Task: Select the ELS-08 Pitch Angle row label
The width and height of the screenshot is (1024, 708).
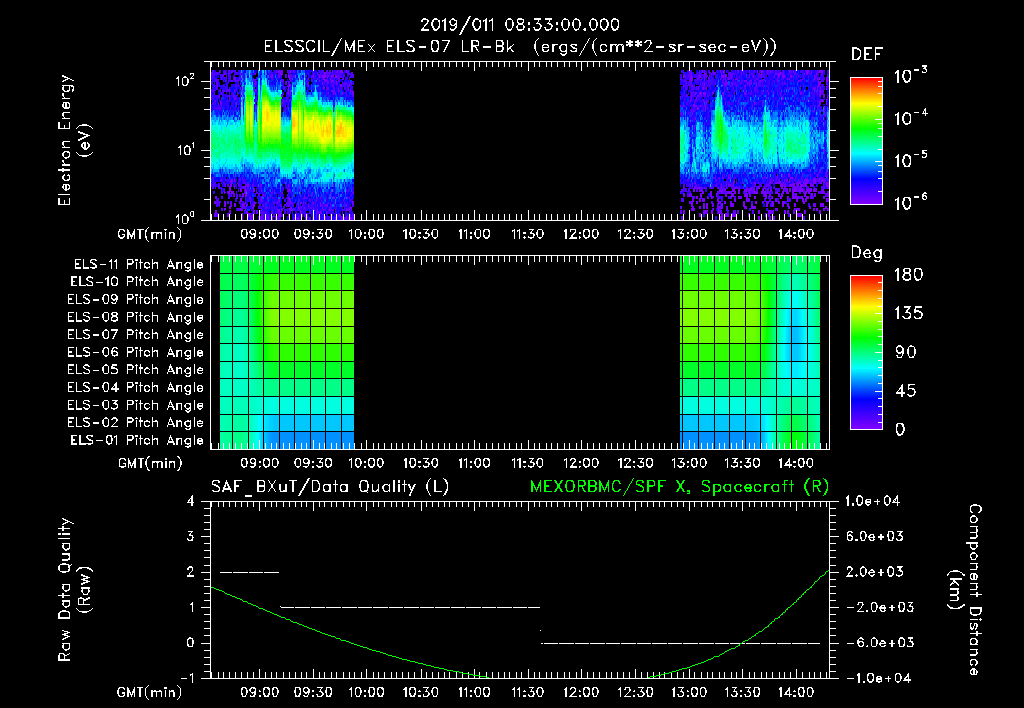Action: click(136, 317)
